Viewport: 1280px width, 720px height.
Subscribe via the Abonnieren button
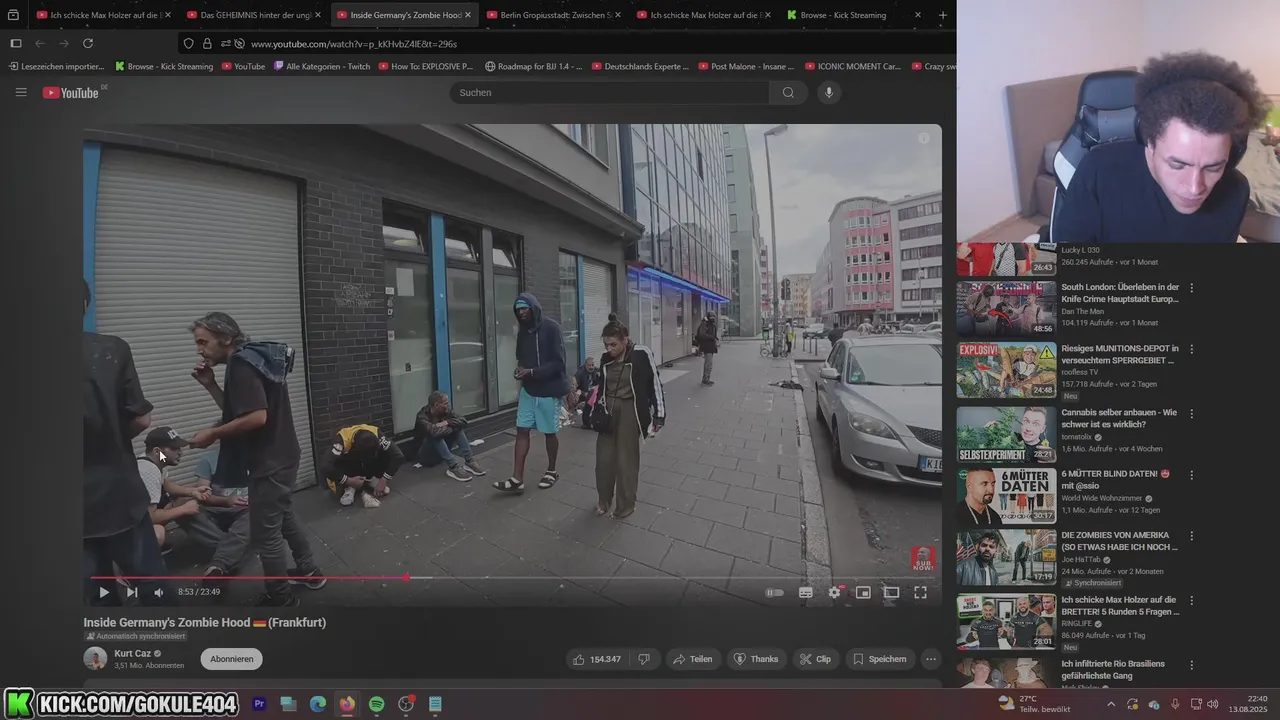[231, 659]
